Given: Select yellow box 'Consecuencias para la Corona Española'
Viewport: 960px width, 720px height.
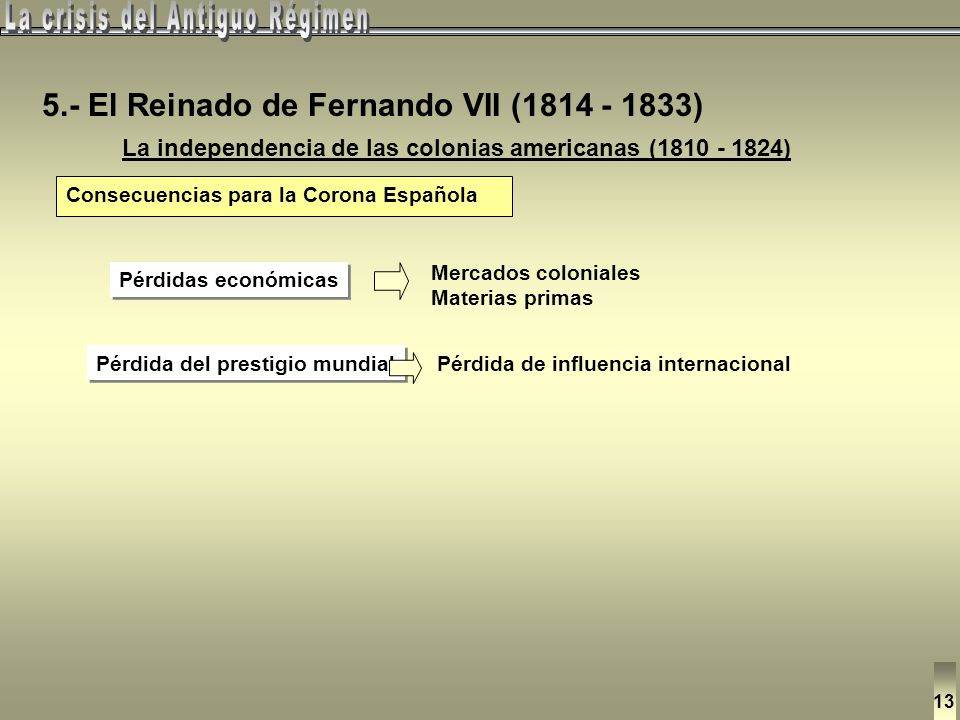Looking at the screenshot, I should click(x=284, y=197).
